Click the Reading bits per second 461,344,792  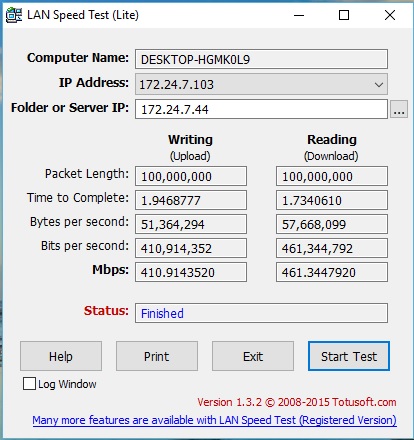click(332, 248)
